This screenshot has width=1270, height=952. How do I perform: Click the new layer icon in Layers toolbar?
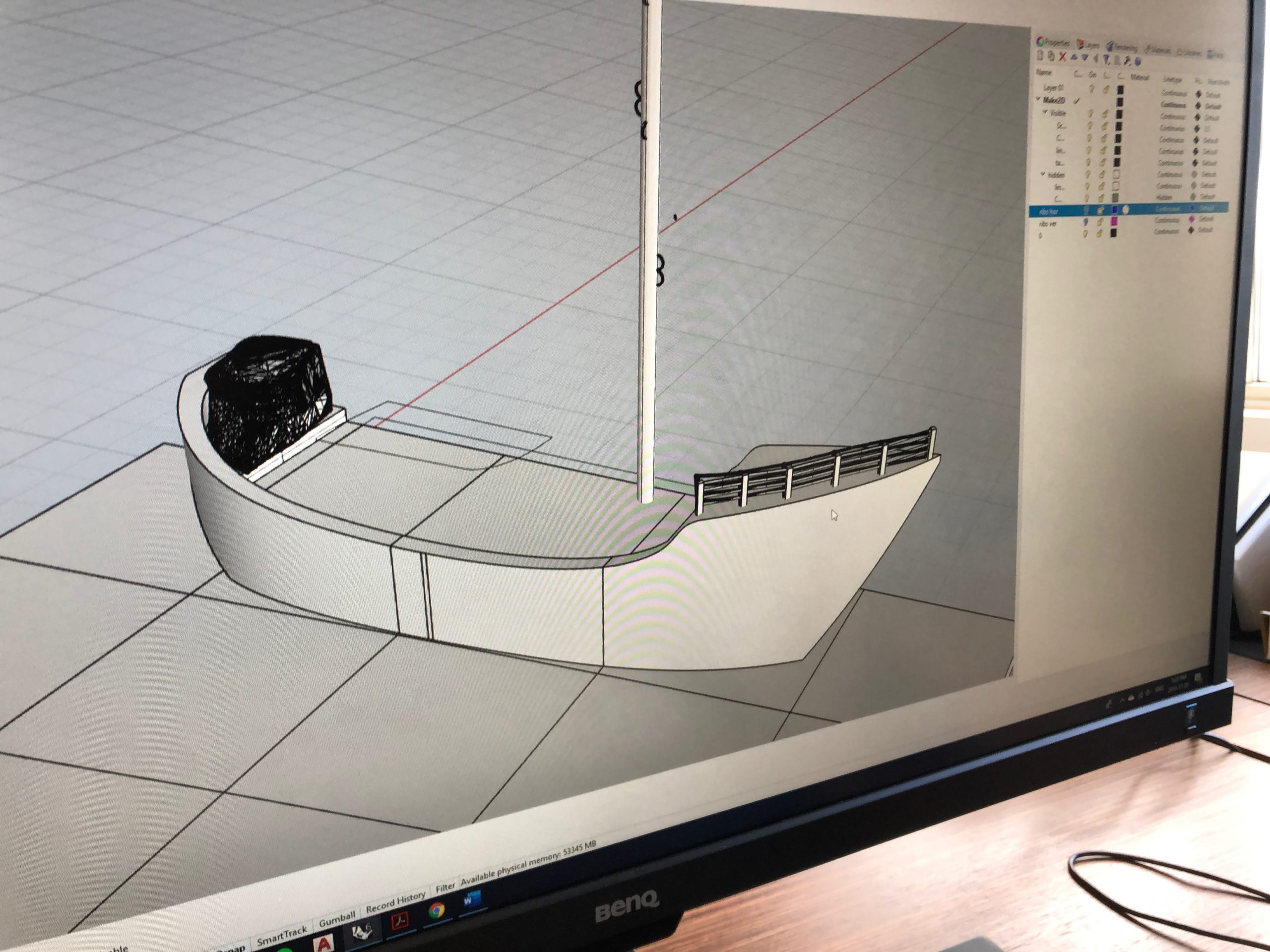pos(1040,55)
